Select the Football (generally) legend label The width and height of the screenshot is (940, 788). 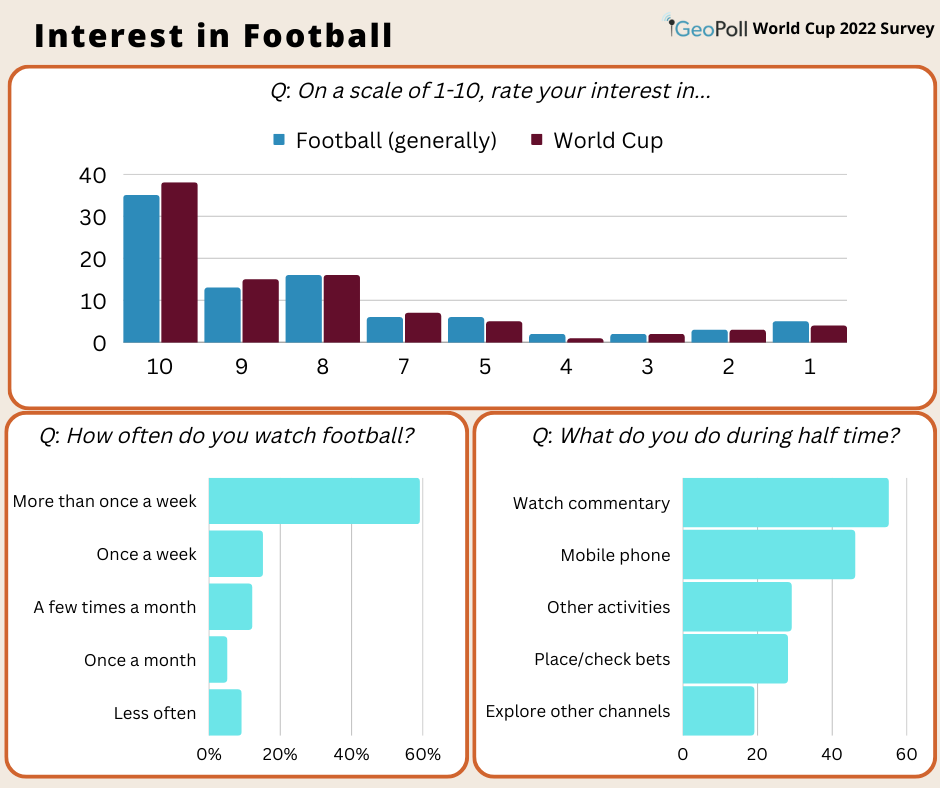point(396,140)
